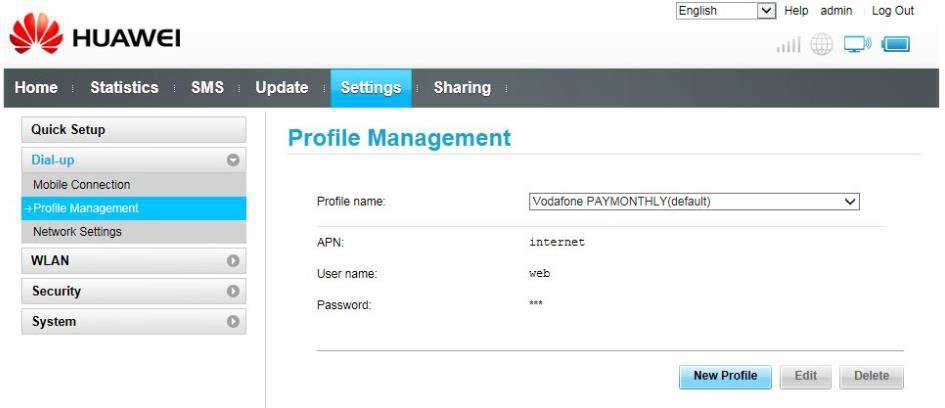Select Mobile Connection in sidebar
The image size is (945, 408).
pos(82,185)
